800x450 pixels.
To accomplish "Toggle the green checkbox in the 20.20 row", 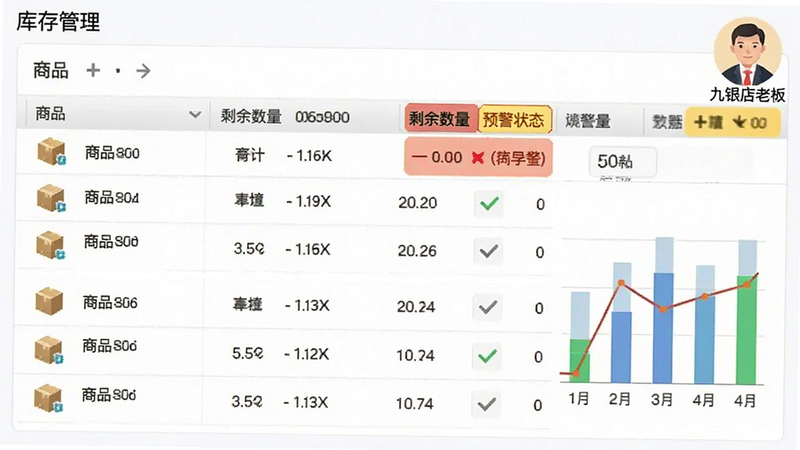I will [489, 204].
